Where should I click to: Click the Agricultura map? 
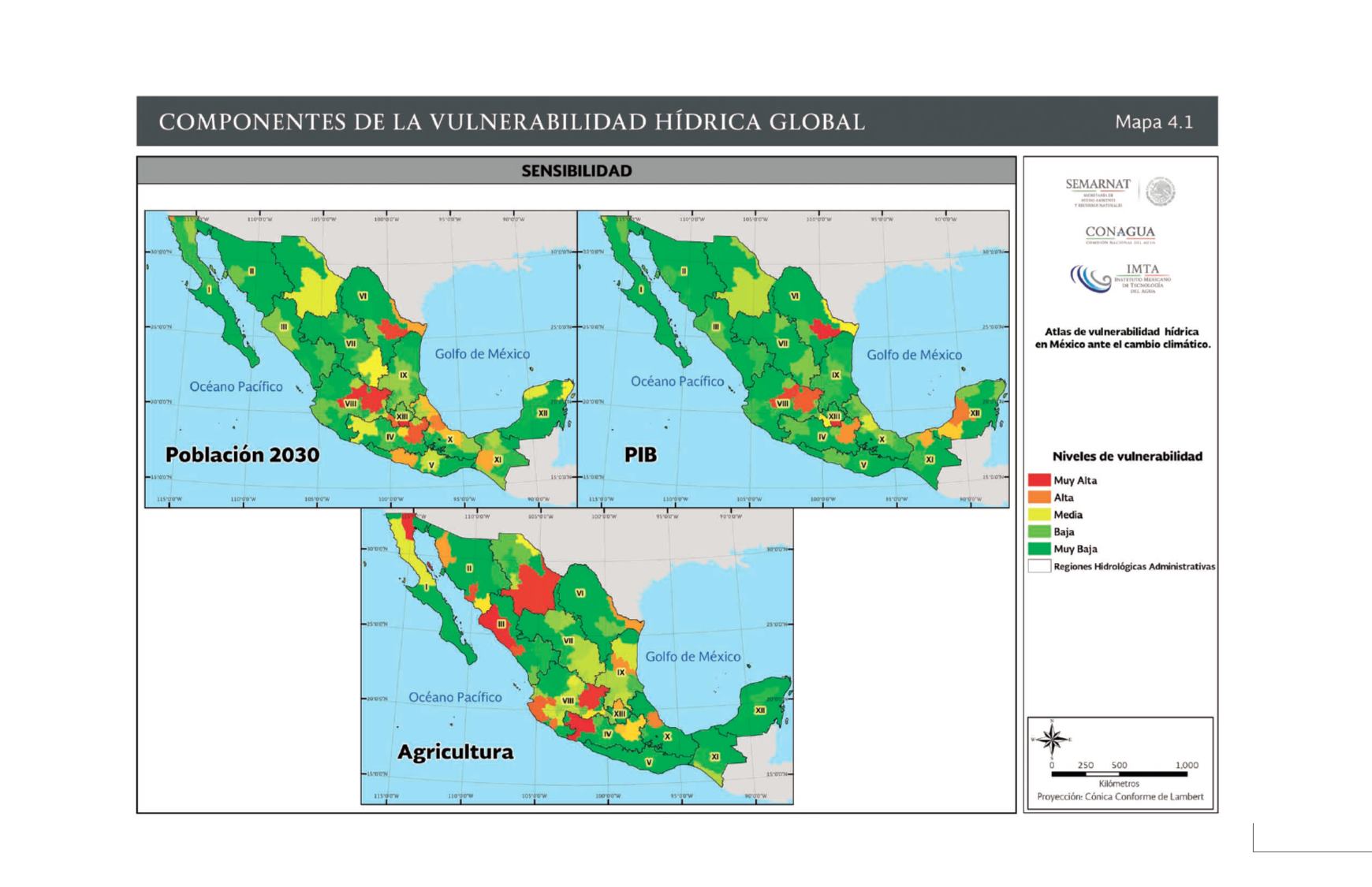click(x=577, y=656)
